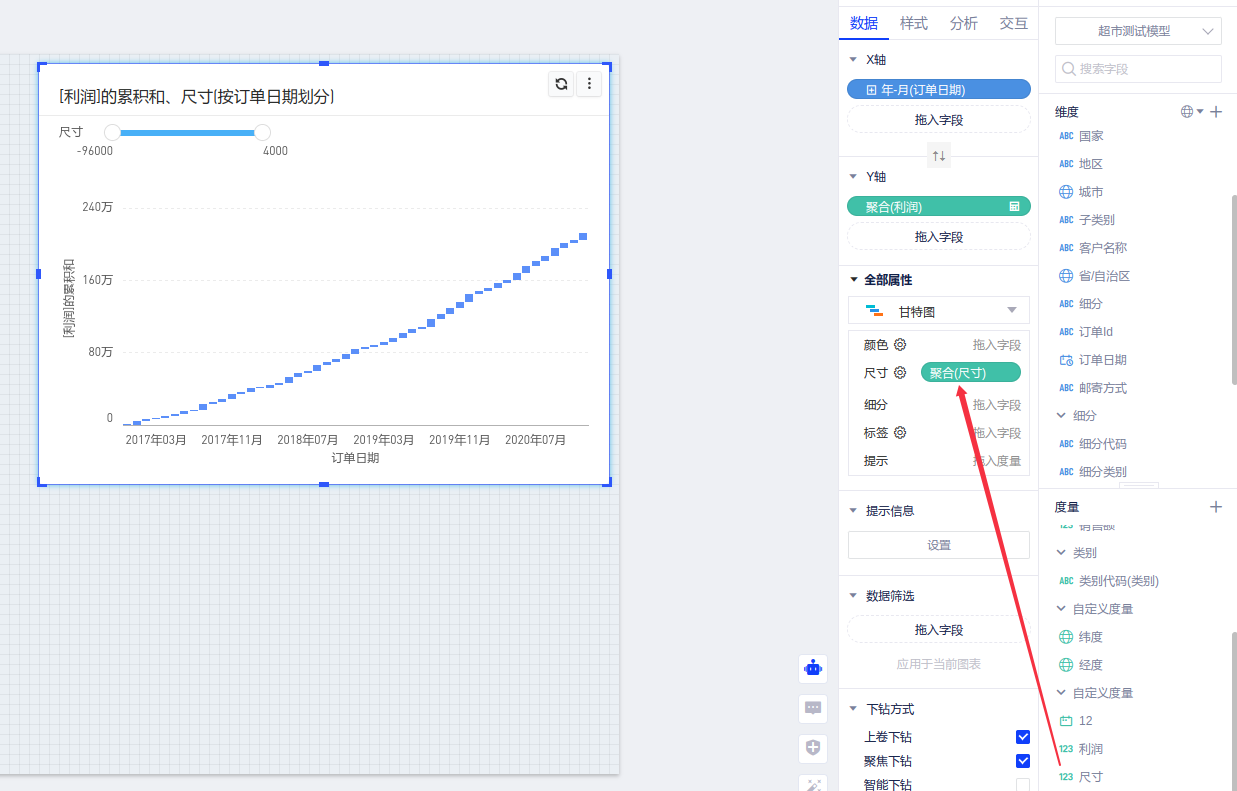1237x791 pixels.
Task: Uncheck the 聚焦下钻 checkbox
Action: point(1022,761)
